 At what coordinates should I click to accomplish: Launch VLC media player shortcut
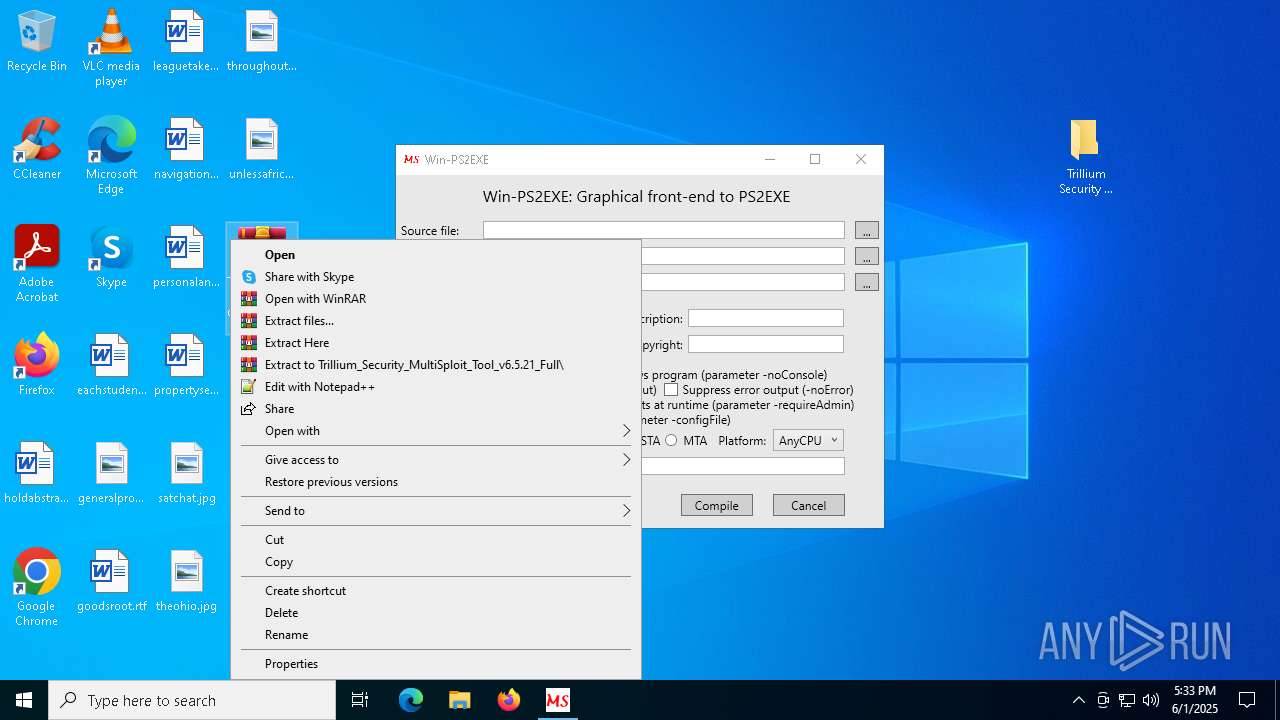tap(111, 48)
